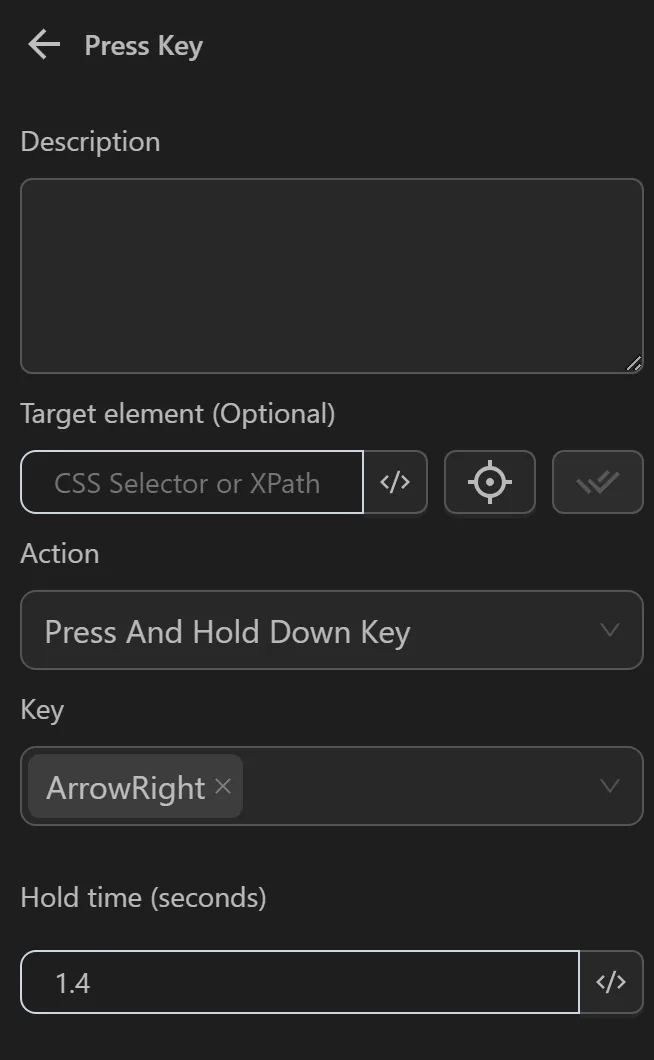Select the element picker crosshair icon
654x1060 pixels.
point(489,482)
